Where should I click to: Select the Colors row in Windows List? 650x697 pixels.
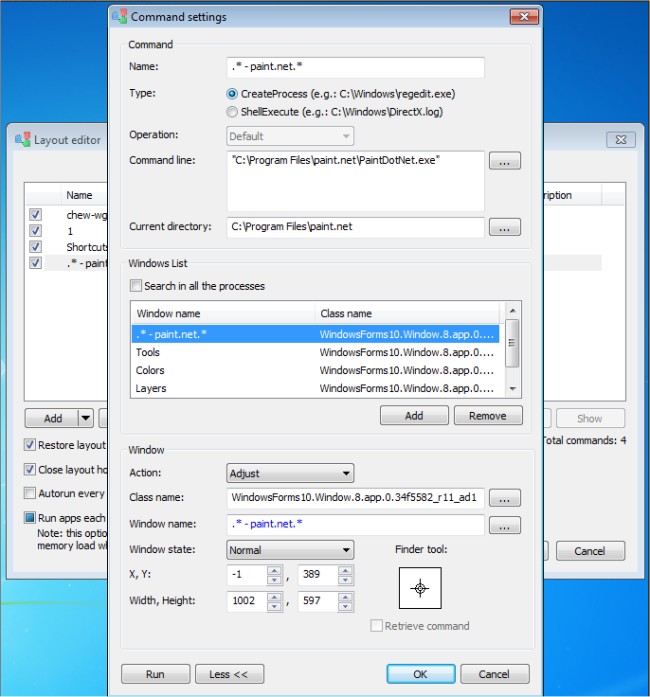coord(315,370)
